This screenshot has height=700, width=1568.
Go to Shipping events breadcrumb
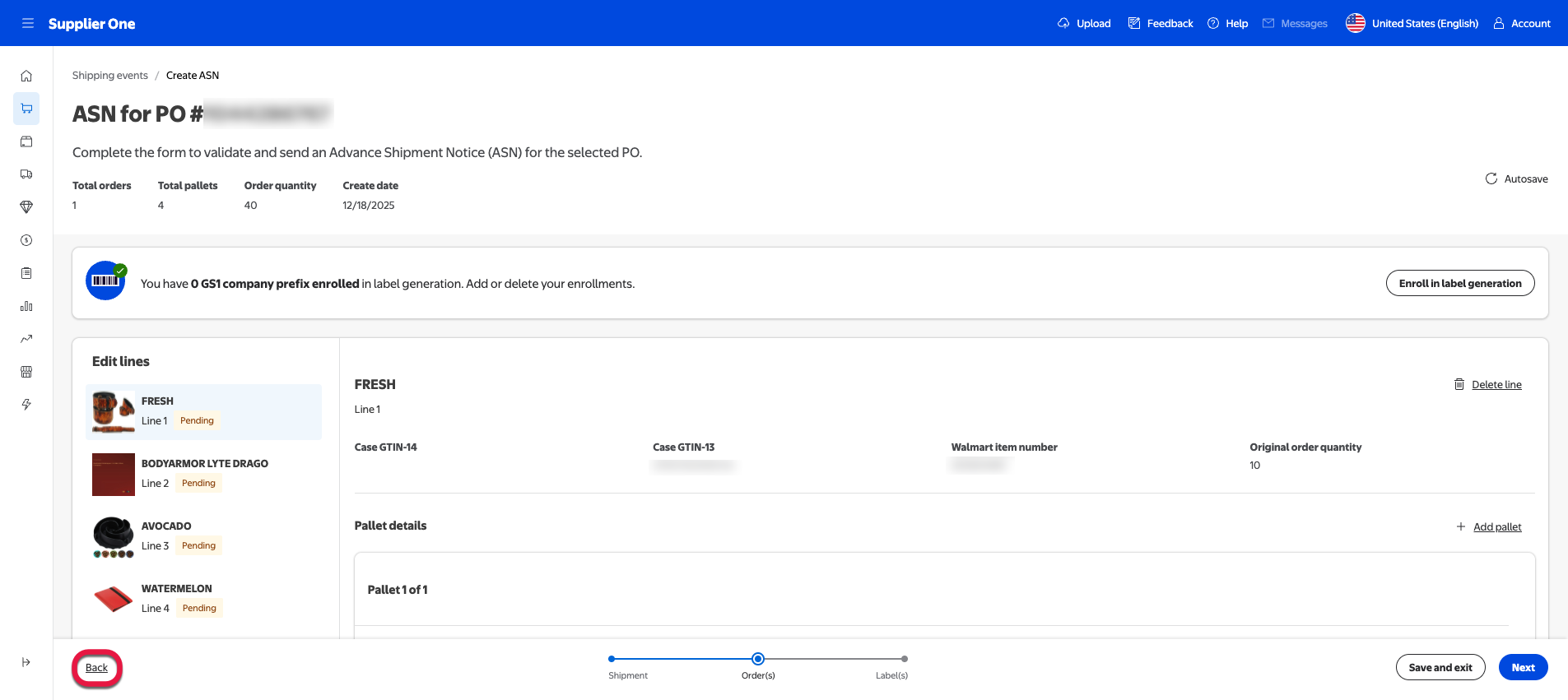point(109,75)
